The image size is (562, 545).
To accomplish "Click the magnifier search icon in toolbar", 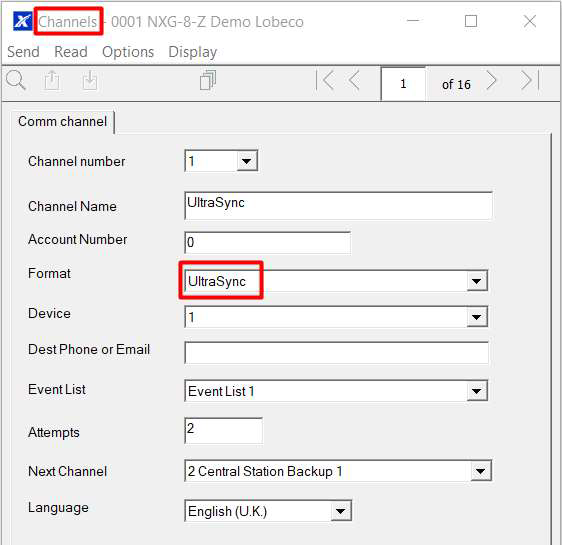I will pos(16,80).
